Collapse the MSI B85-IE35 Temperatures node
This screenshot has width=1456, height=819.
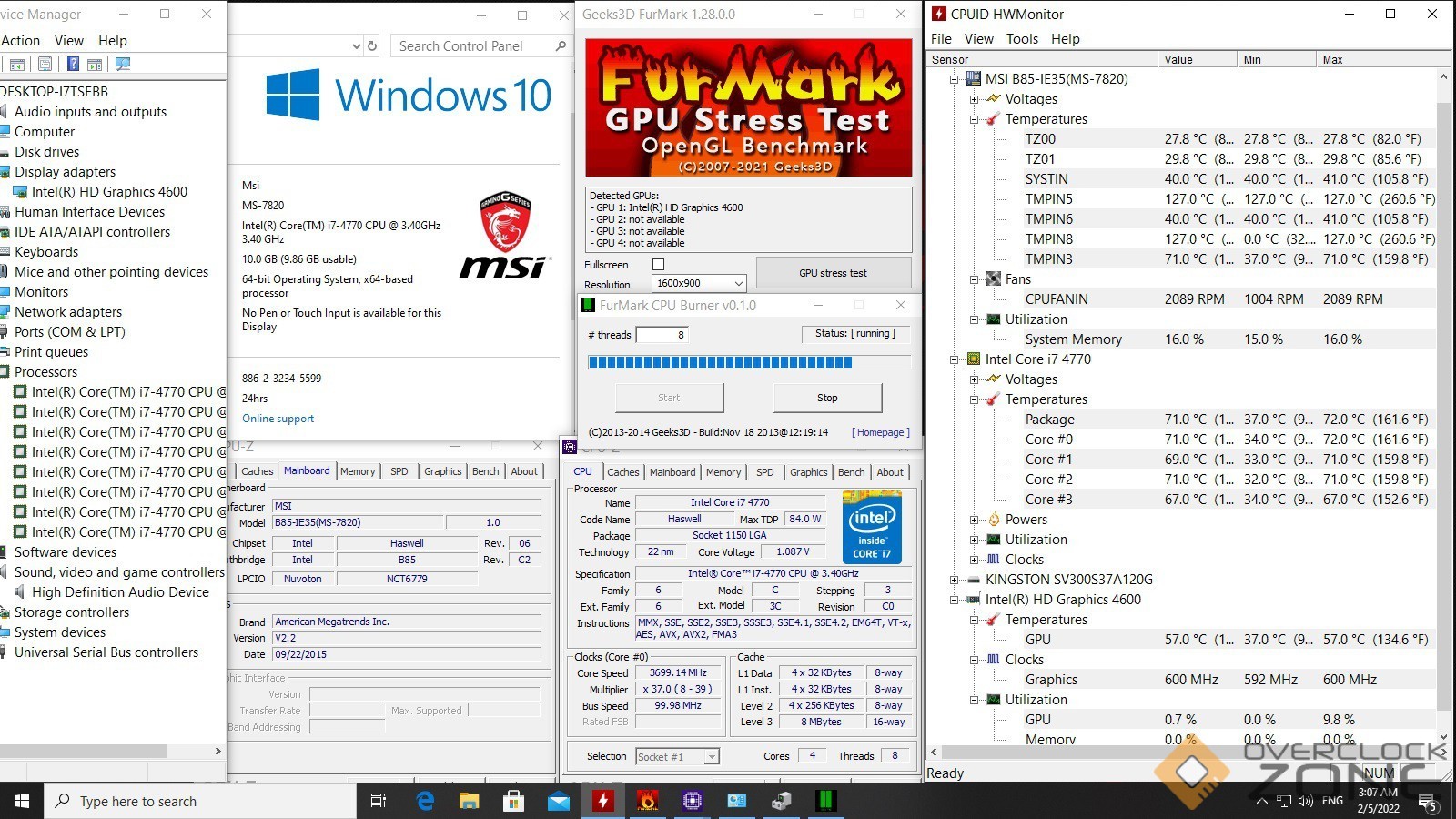coord(974,119)
